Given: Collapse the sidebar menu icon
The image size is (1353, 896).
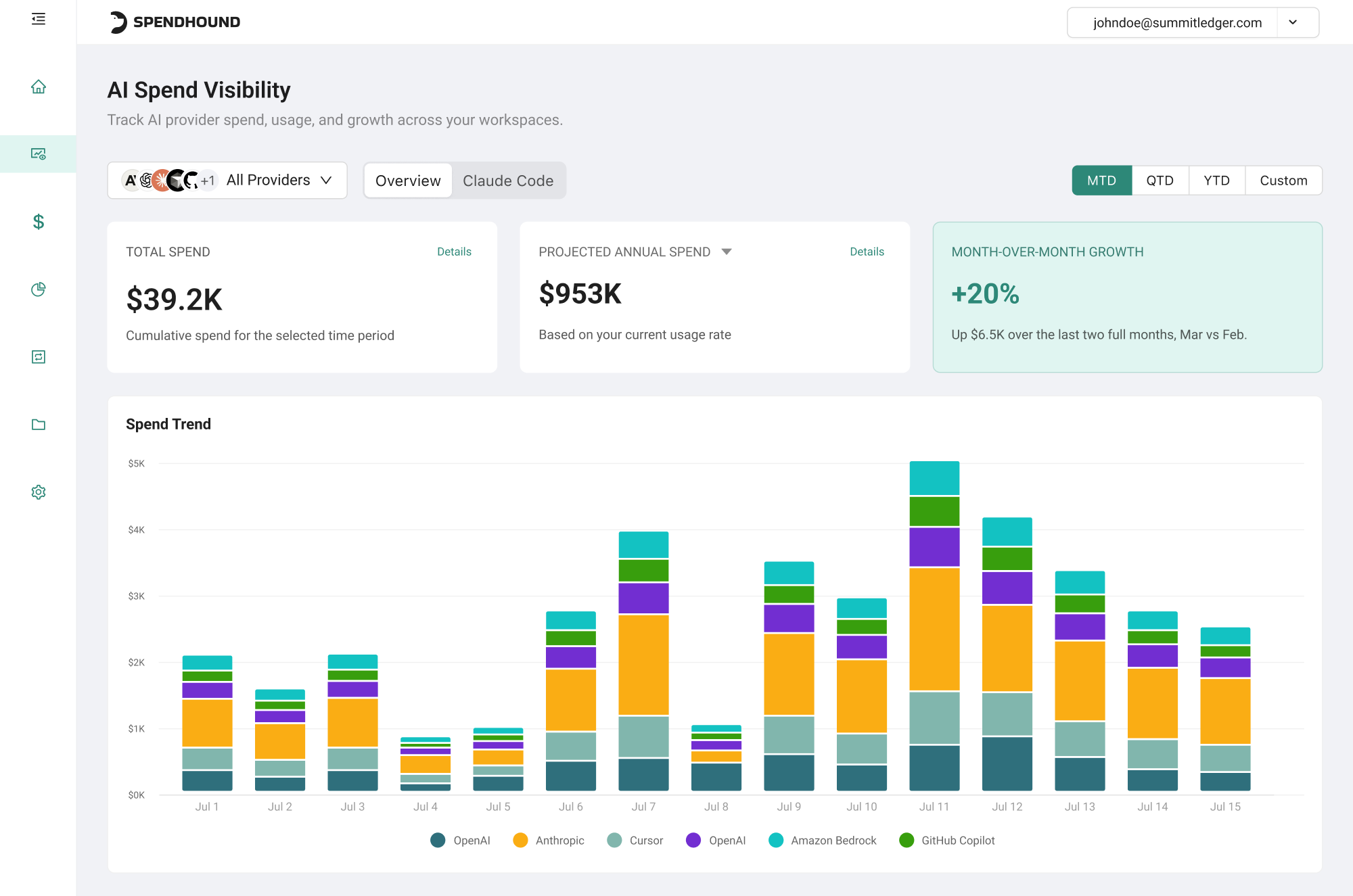Looking at the screenshot, I should [39, 19].
